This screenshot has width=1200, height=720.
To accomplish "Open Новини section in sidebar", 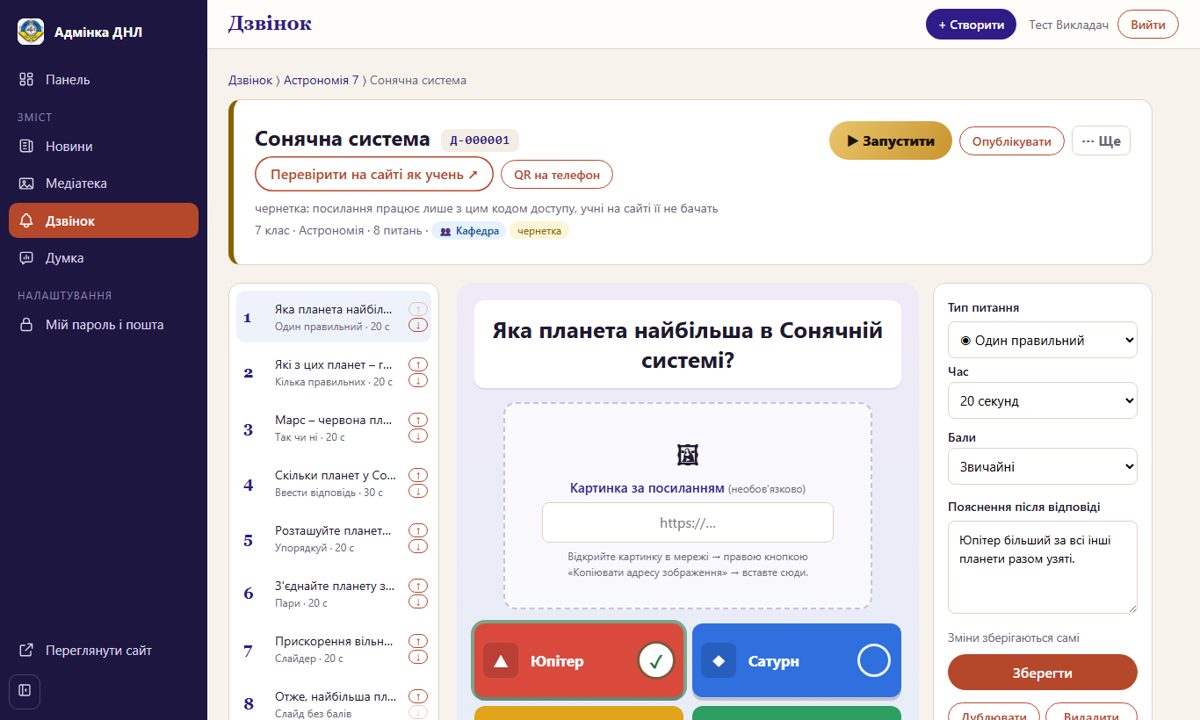I will tap(104, 146).
